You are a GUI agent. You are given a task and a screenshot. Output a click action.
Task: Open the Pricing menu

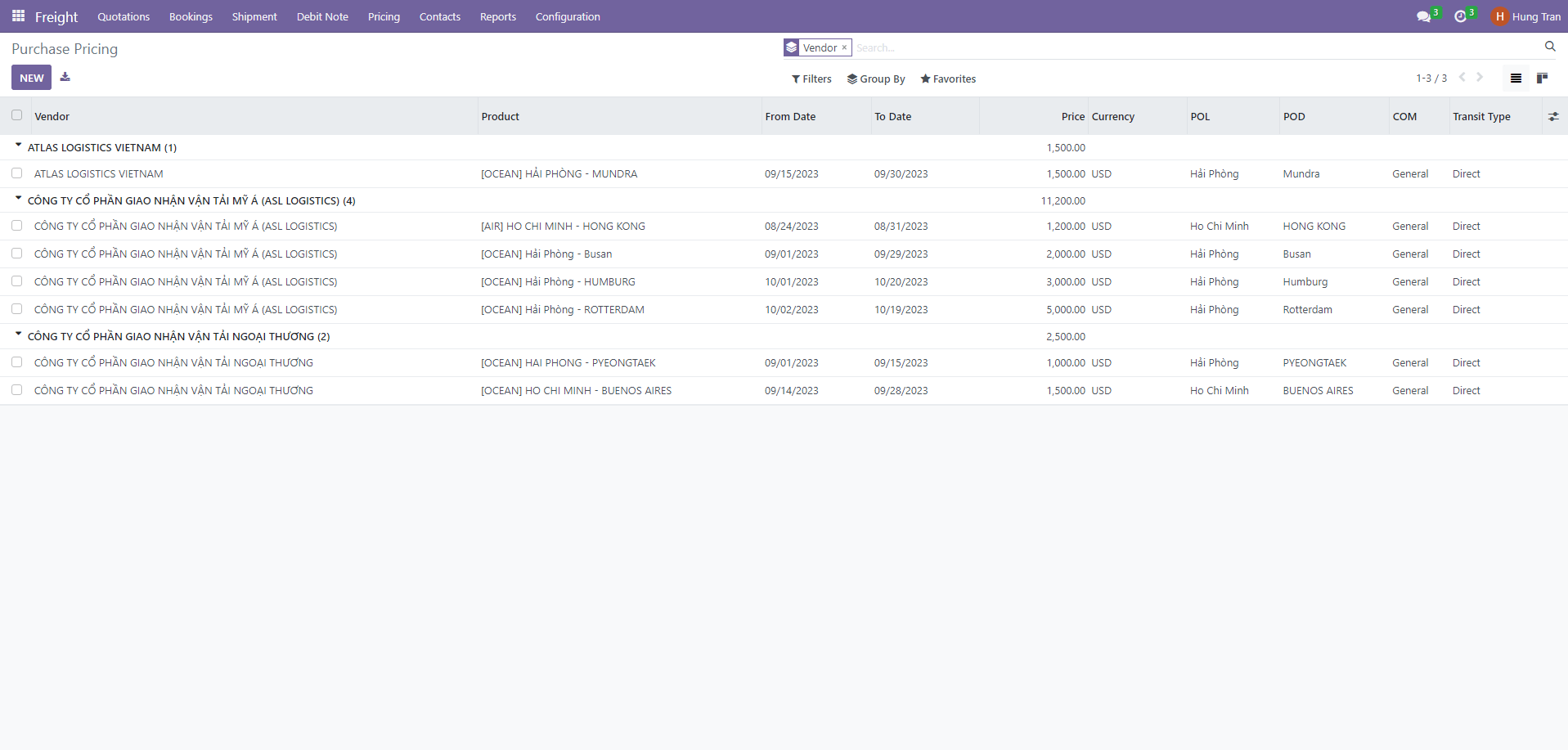384,16
